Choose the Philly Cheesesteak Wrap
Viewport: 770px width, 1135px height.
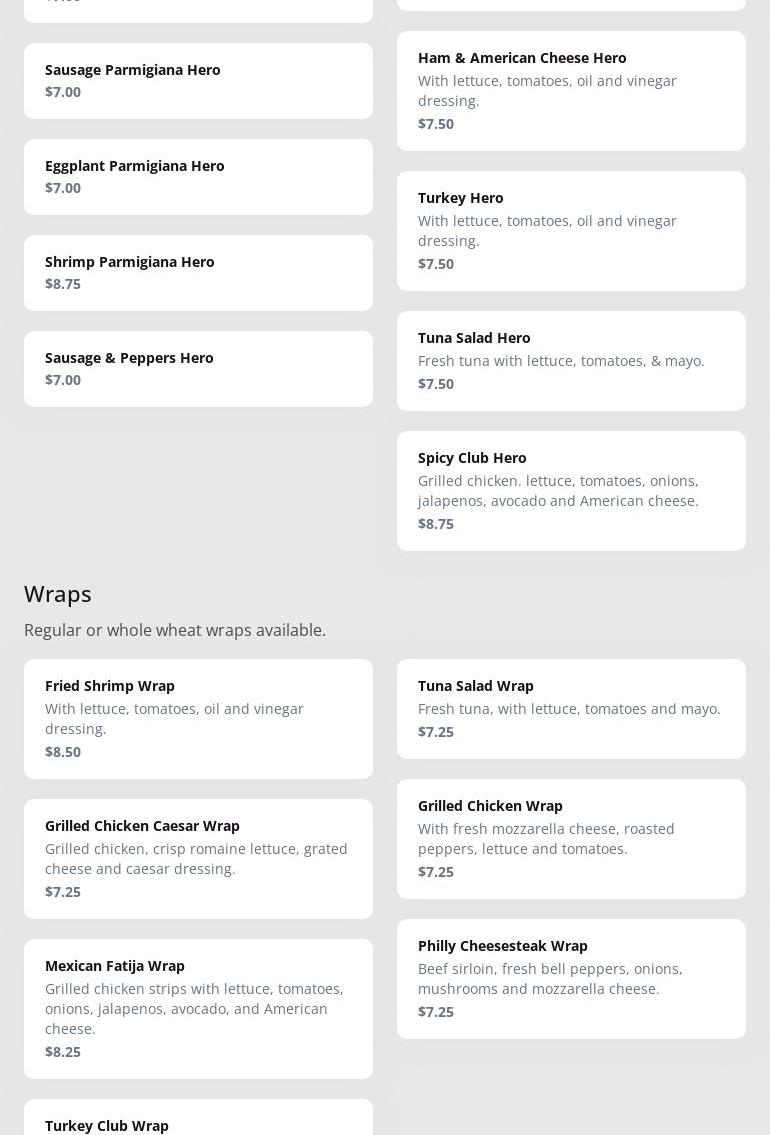pyautogui.click(x=571, y=979)
